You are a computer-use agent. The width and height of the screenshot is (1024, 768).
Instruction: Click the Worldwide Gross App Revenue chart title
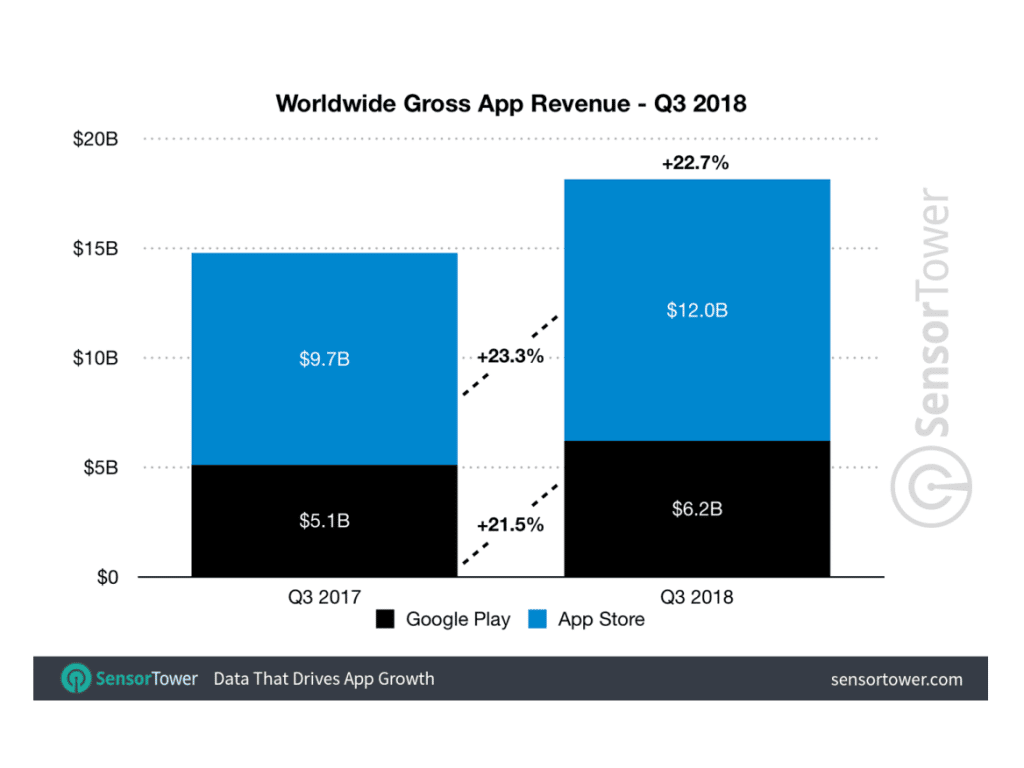511,103
